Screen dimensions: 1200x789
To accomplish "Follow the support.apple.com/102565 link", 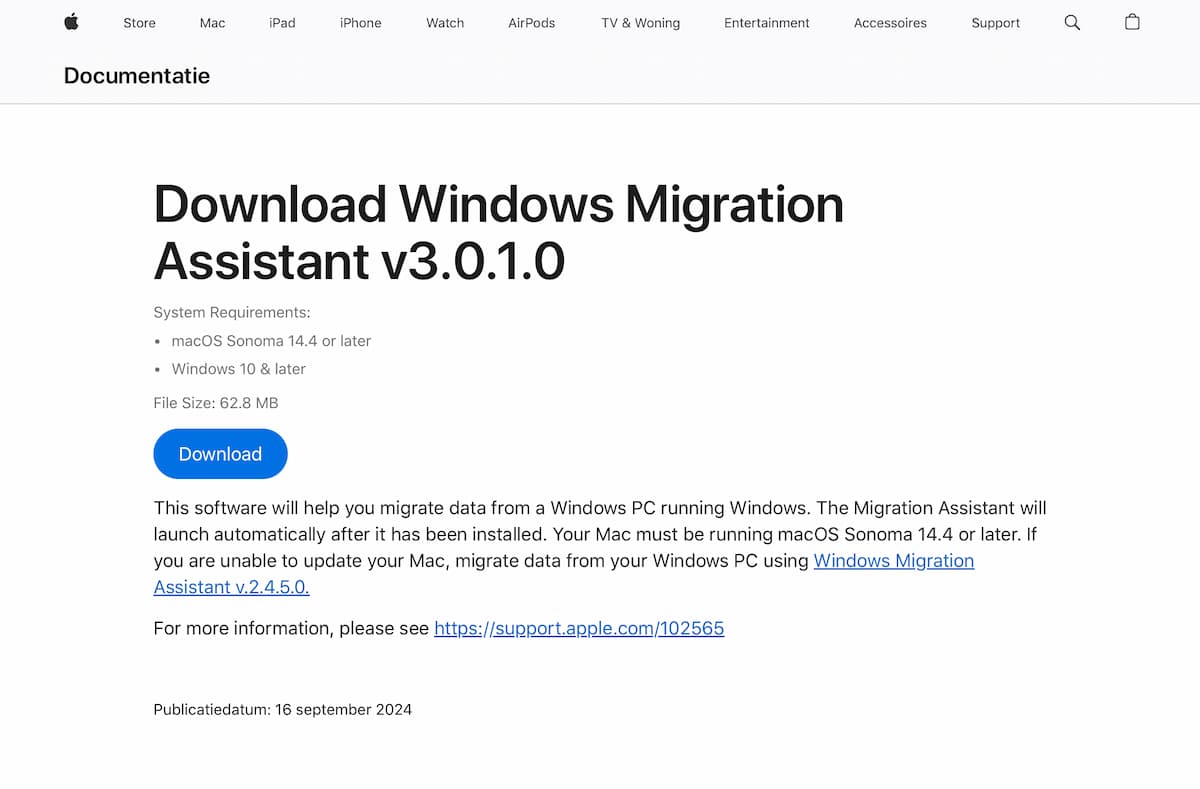I will [x=579, y=629].
